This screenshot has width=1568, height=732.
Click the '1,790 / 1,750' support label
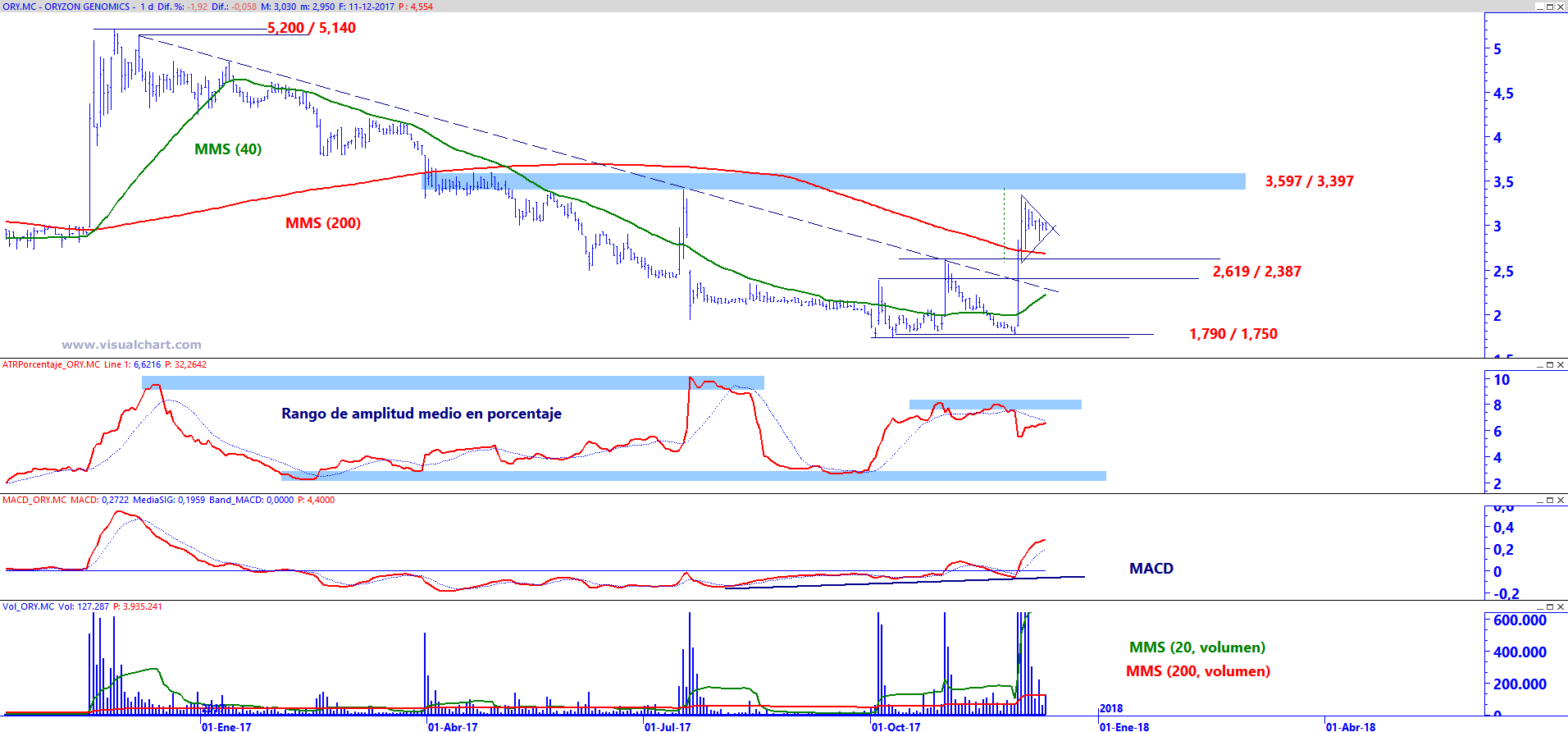[x=1233, y=334]
